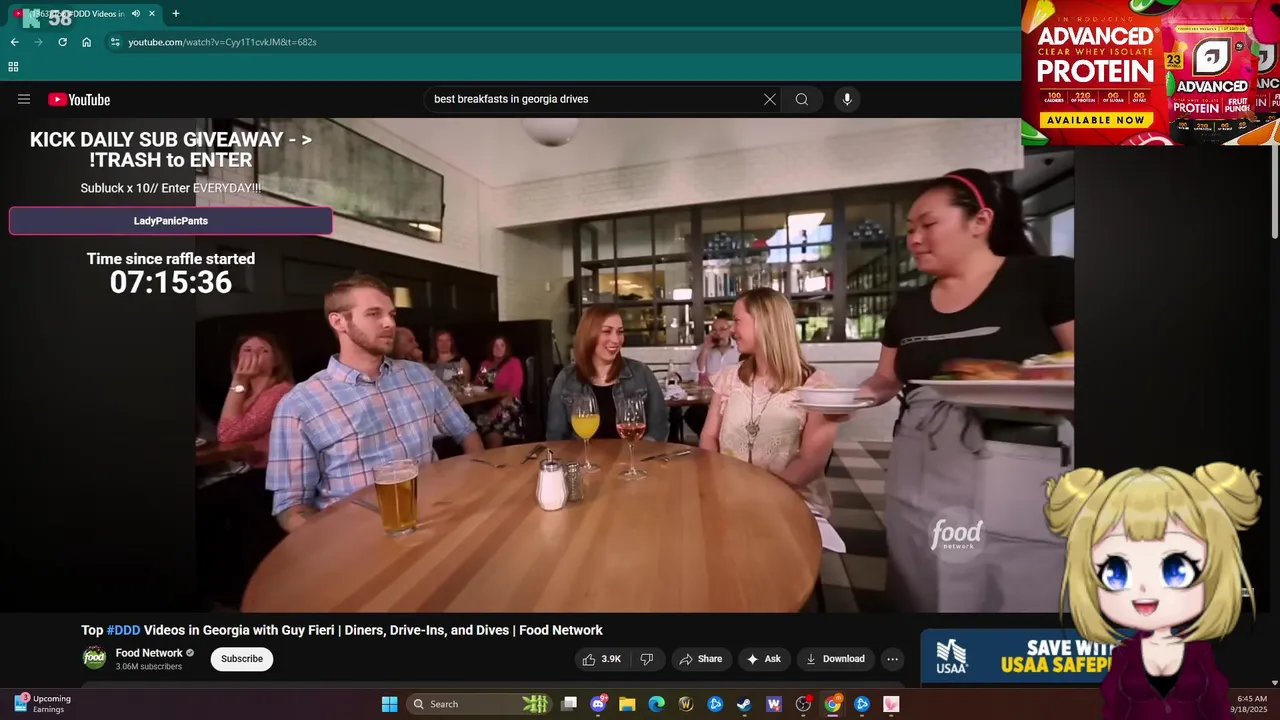The image size is (1280, 720).
Task: Open the Share dialog
Action: 700,659
